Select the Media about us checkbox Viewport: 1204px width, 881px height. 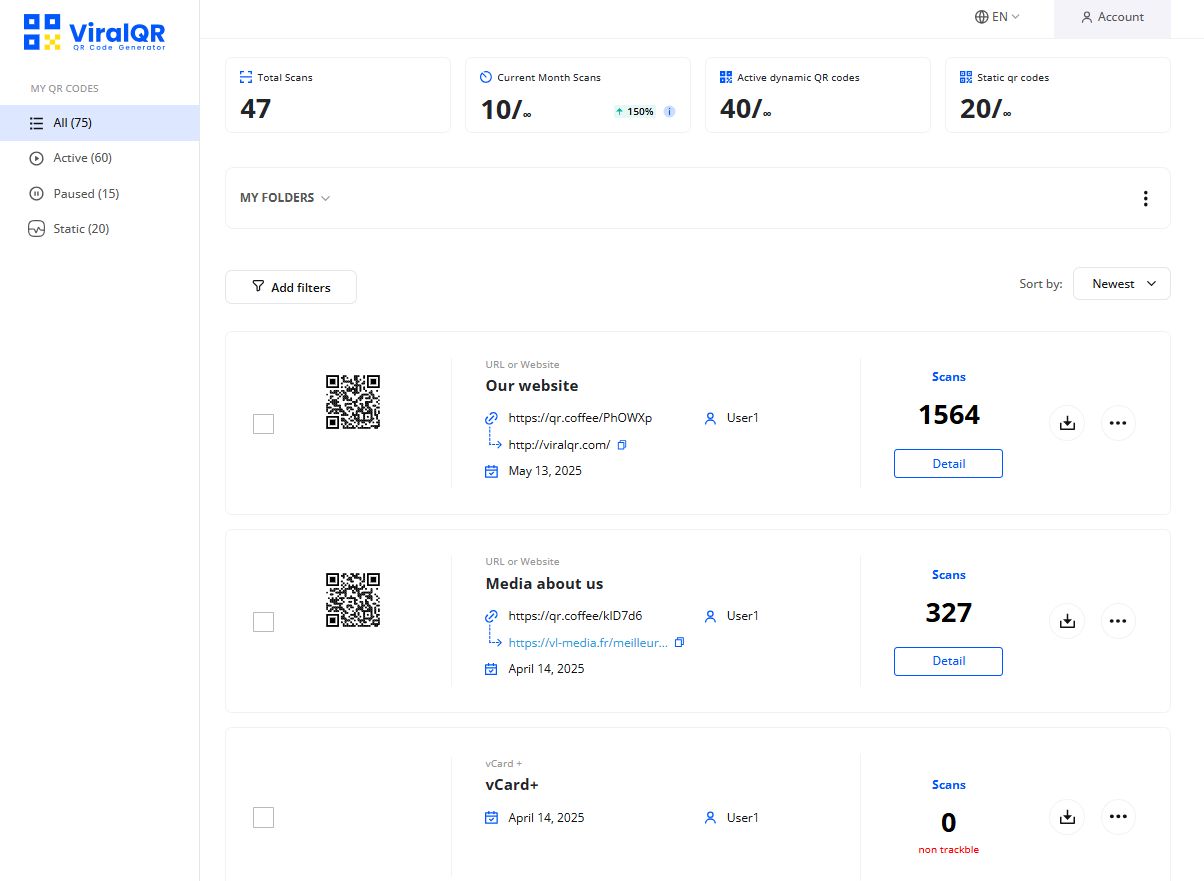[x=263, y=621]
